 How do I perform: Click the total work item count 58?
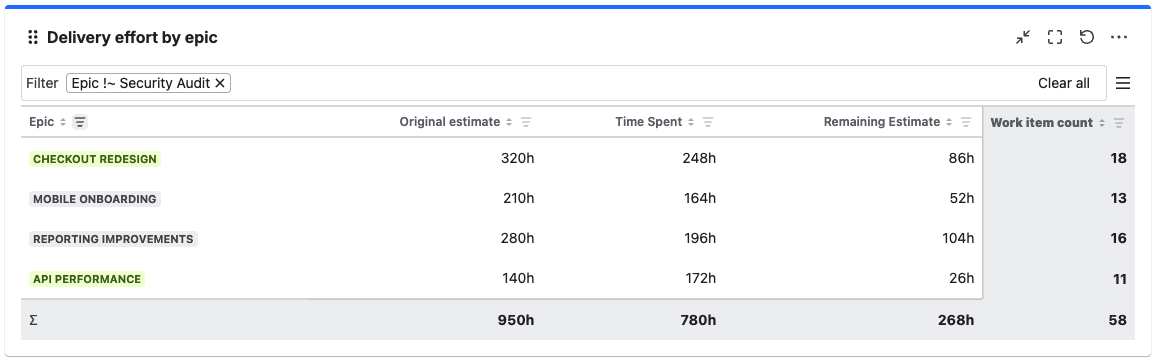coord(1118,320)
